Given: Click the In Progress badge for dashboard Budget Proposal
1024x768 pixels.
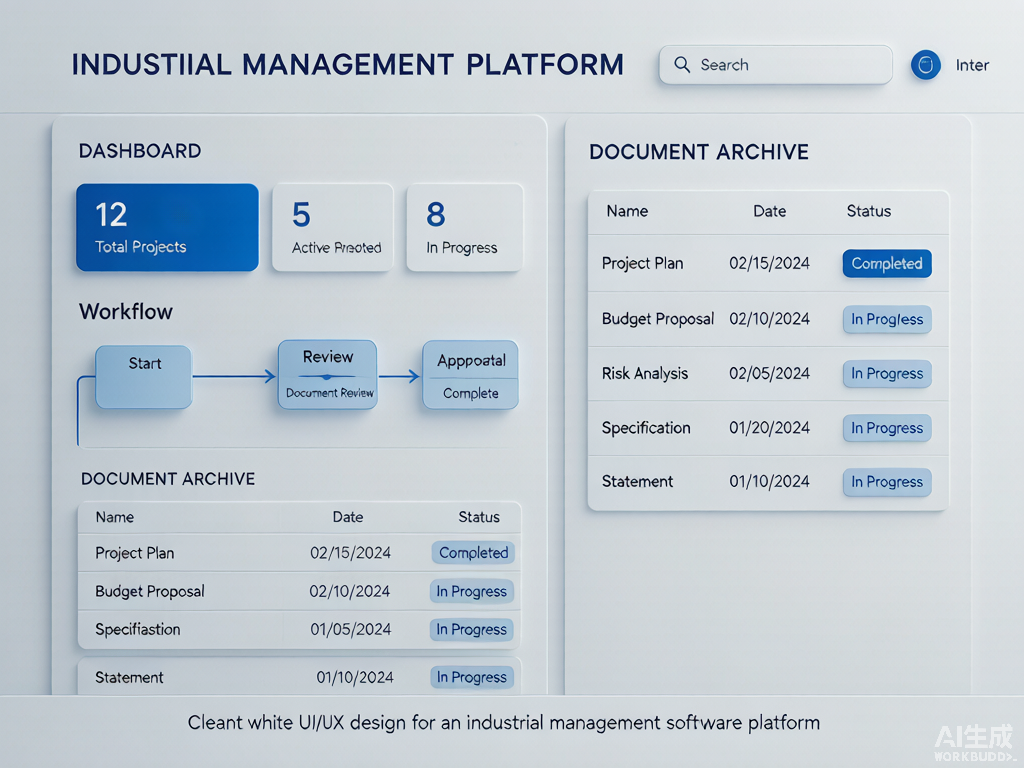Looking at the screenshot, I should [472, 592].
